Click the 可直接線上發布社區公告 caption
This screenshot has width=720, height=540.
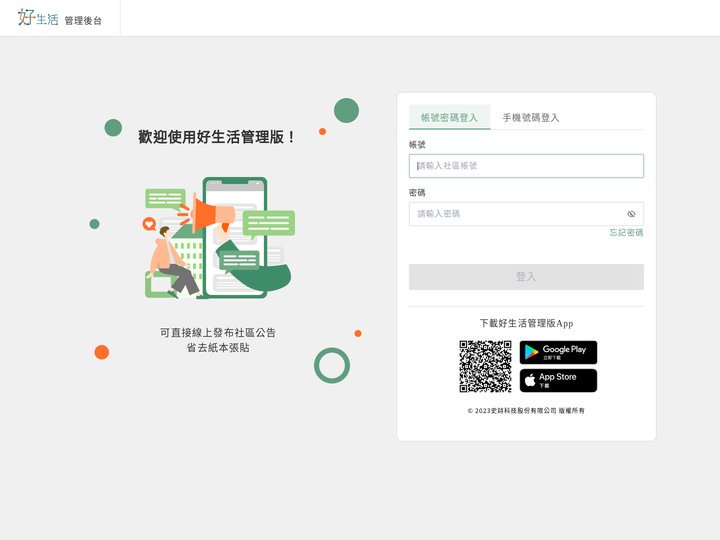coord(218,332)
